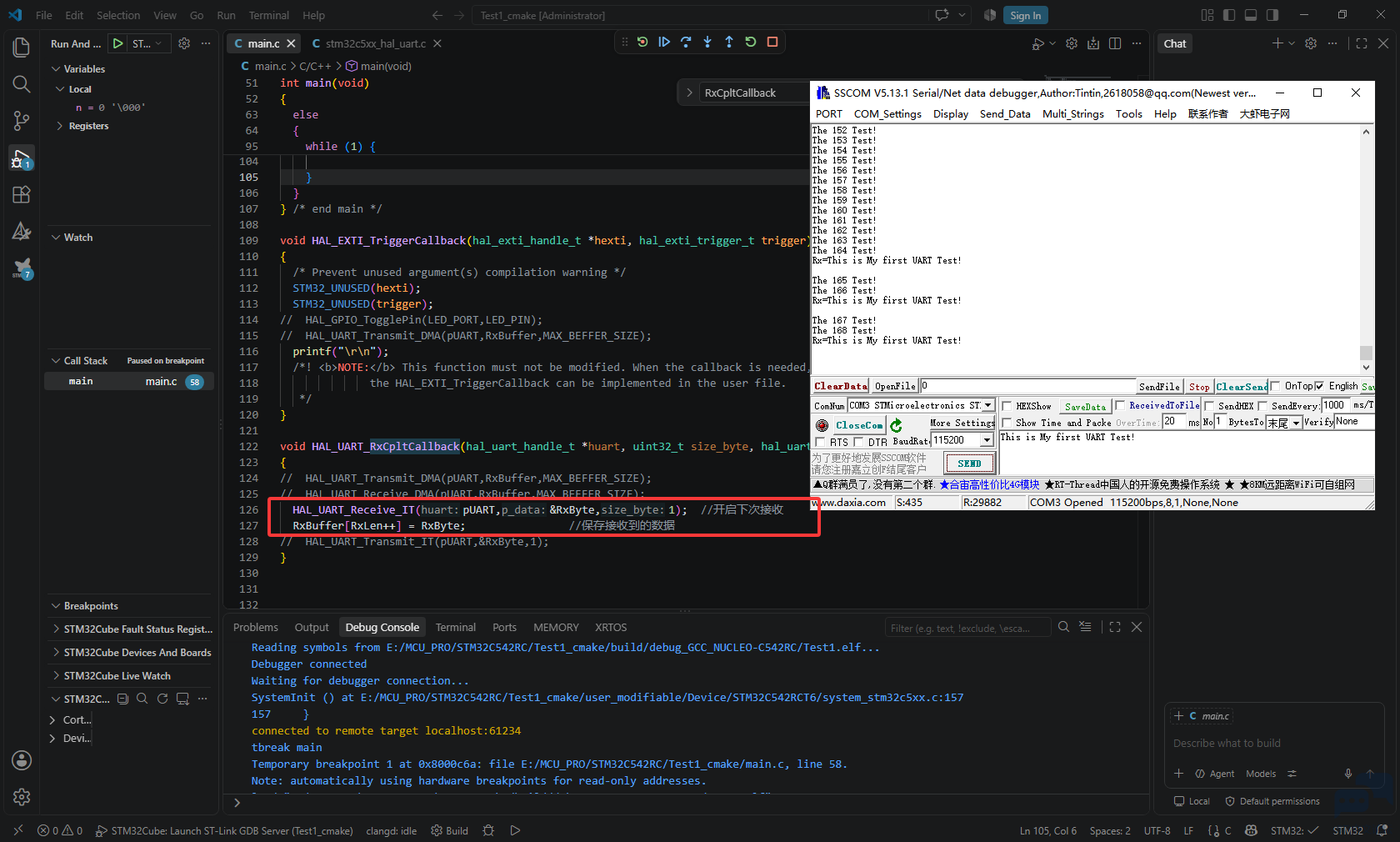The height and width of the screenshot is (842, 1400).
Task: Click the ClearData button in SSCOM
Action: (841, 386)
